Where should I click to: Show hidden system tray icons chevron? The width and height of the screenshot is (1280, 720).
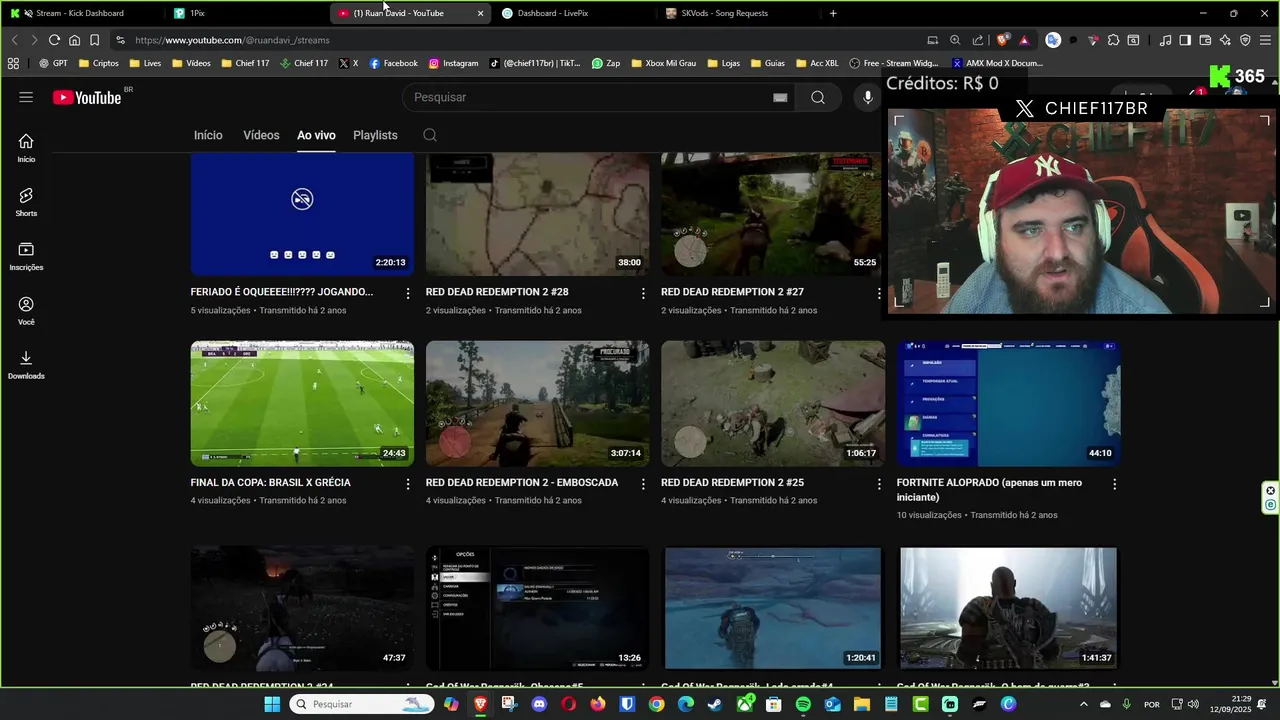[x=1084, y=704]
